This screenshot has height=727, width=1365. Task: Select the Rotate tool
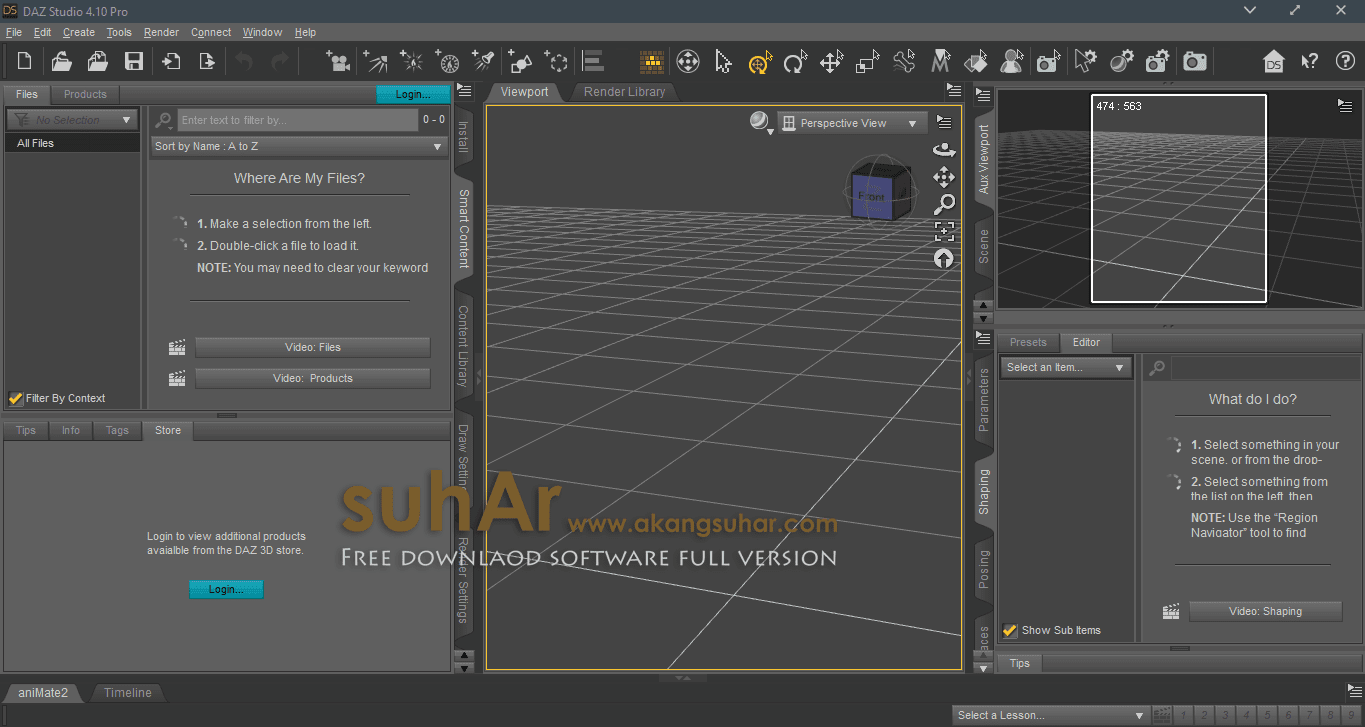[795, 62]
